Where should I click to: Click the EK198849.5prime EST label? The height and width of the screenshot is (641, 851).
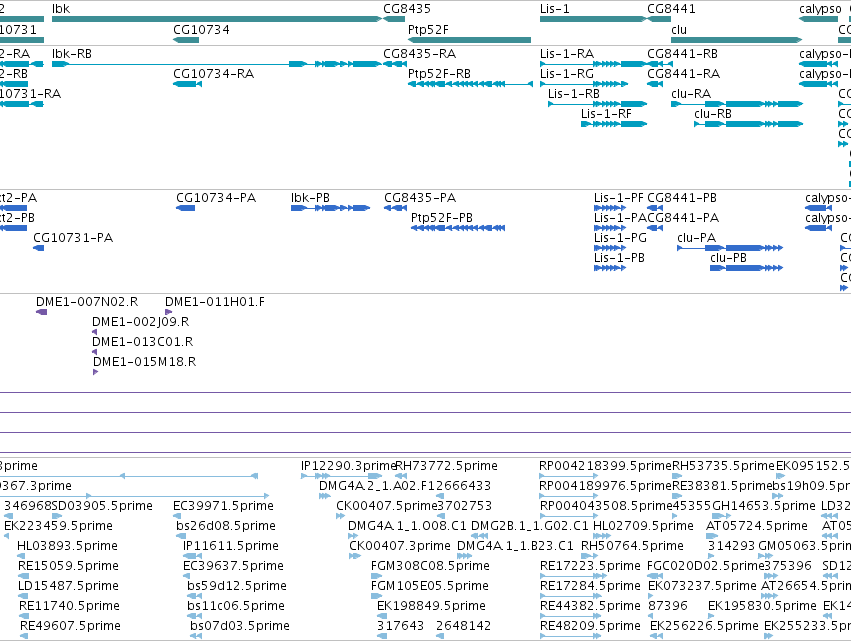point(431,606)
